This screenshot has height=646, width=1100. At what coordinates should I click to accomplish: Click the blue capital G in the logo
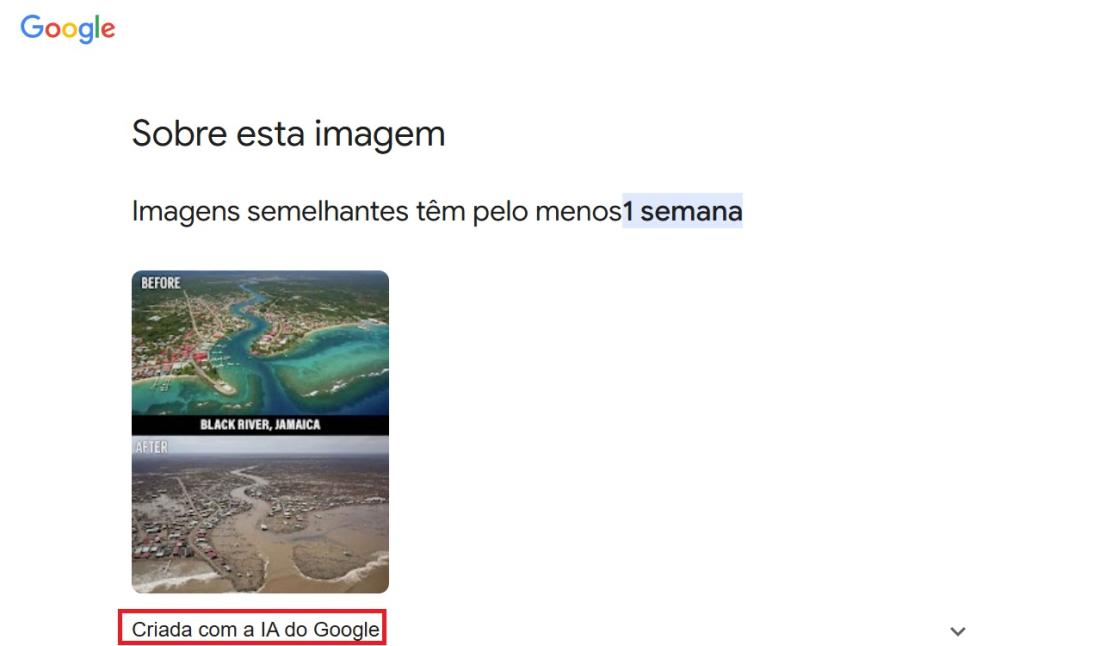click(32, 27)
